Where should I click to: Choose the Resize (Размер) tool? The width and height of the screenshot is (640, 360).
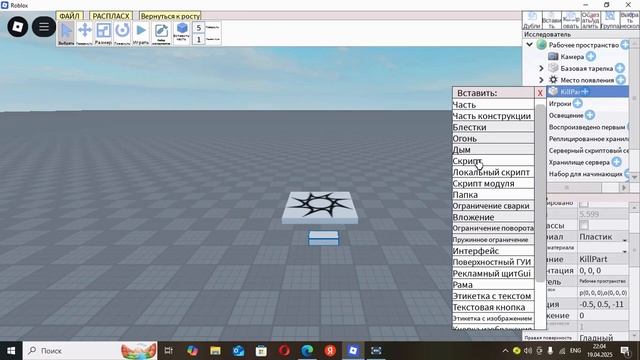(103, 33)
